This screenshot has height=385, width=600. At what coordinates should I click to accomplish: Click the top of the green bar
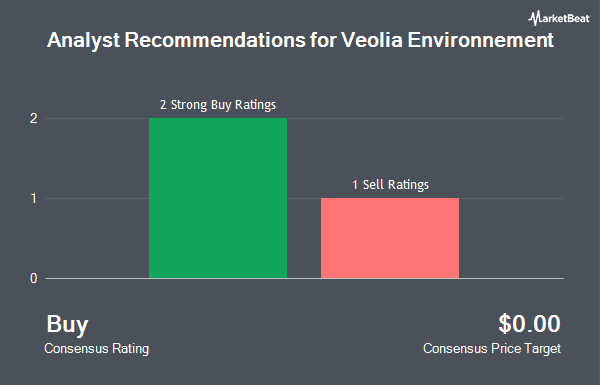218,119
